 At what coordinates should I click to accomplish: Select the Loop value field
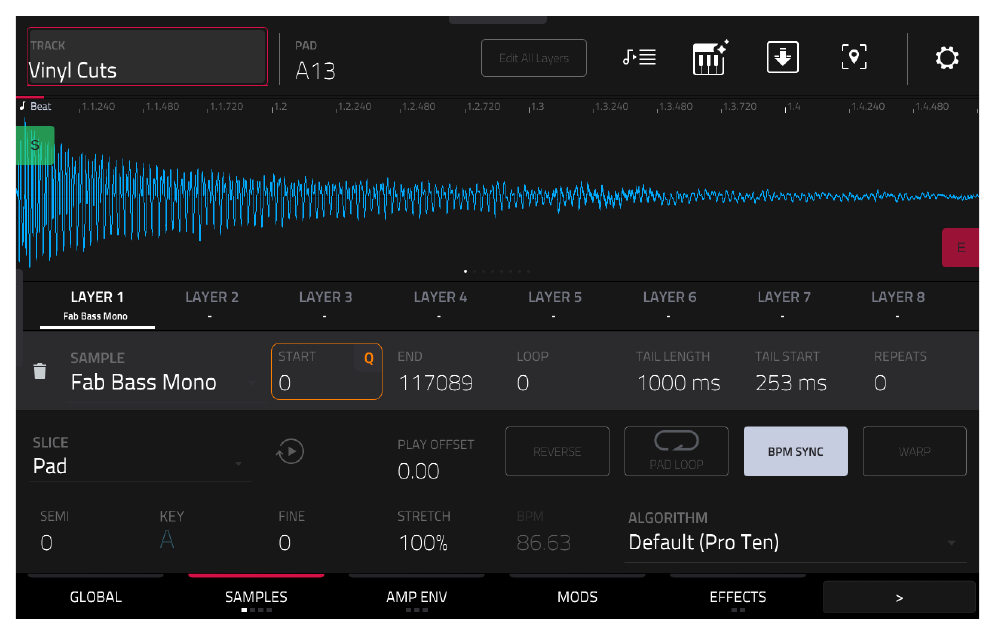[522, 383]
